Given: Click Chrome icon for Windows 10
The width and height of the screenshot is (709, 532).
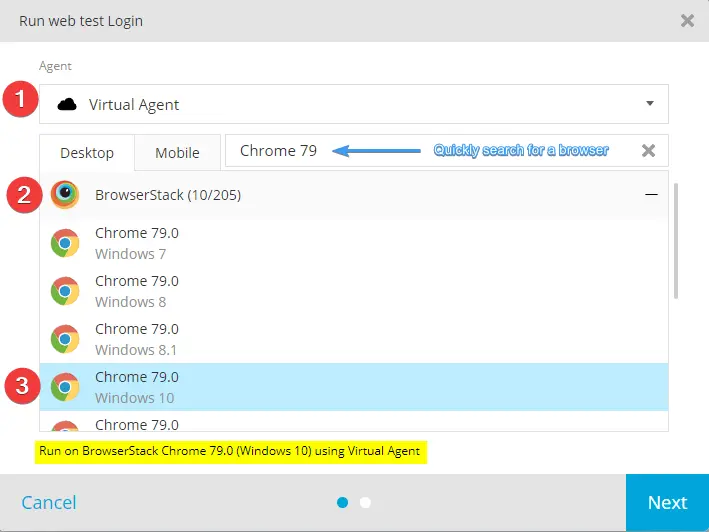Looking at the screenshot, I should (65, 387).
